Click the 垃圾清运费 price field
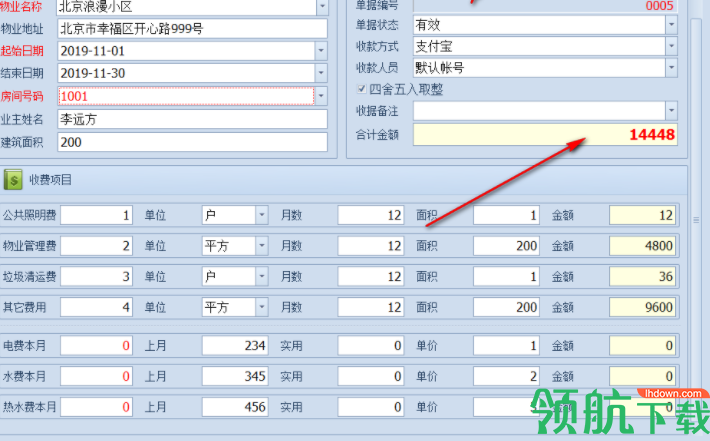The height and width of the screenshot is (441, 710). (x=96, y=277)
